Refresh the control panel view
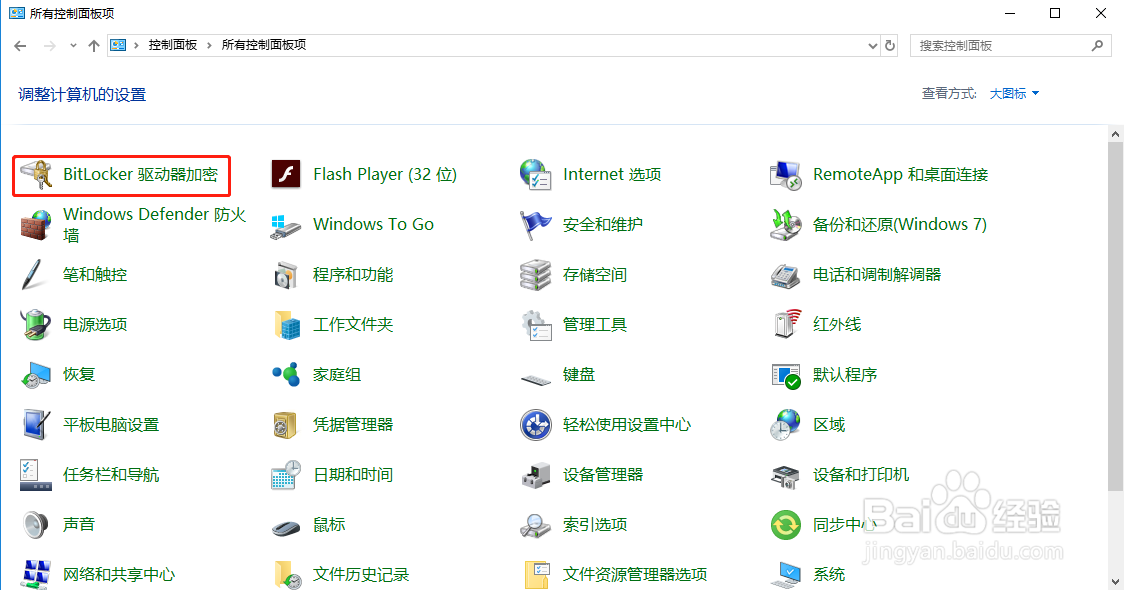Viewport: 1124px width, 590px height. click(890, 46)
